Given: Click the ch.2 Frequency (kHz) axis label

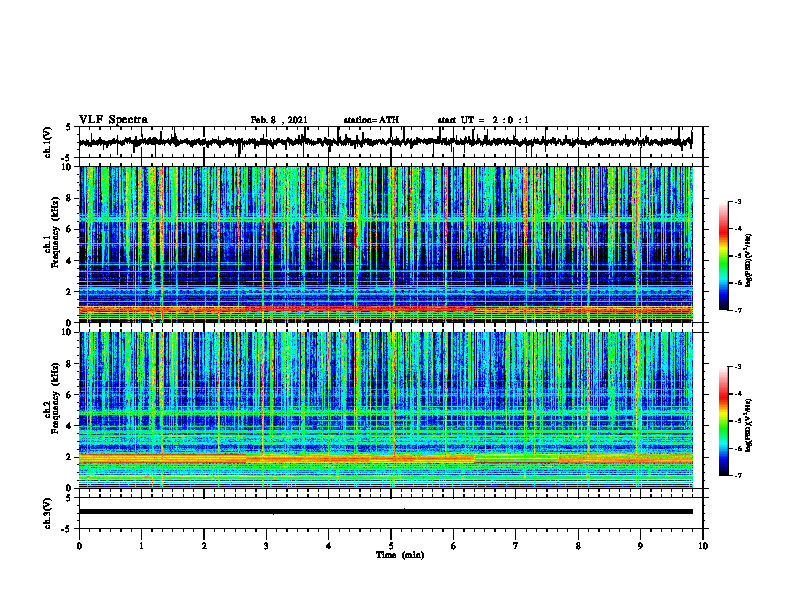Looking at the screenshot, I should tap(54, 398).
